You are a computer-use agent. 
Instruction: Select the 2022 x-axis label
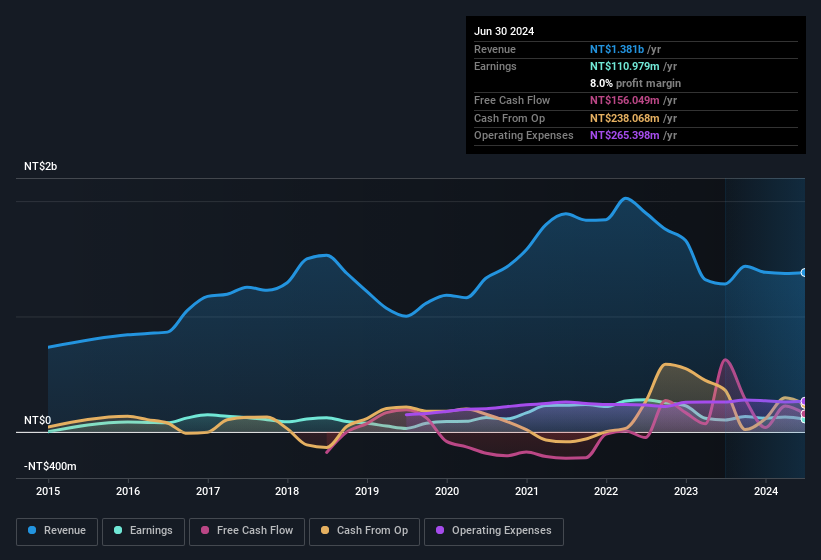tap(606, 491)
